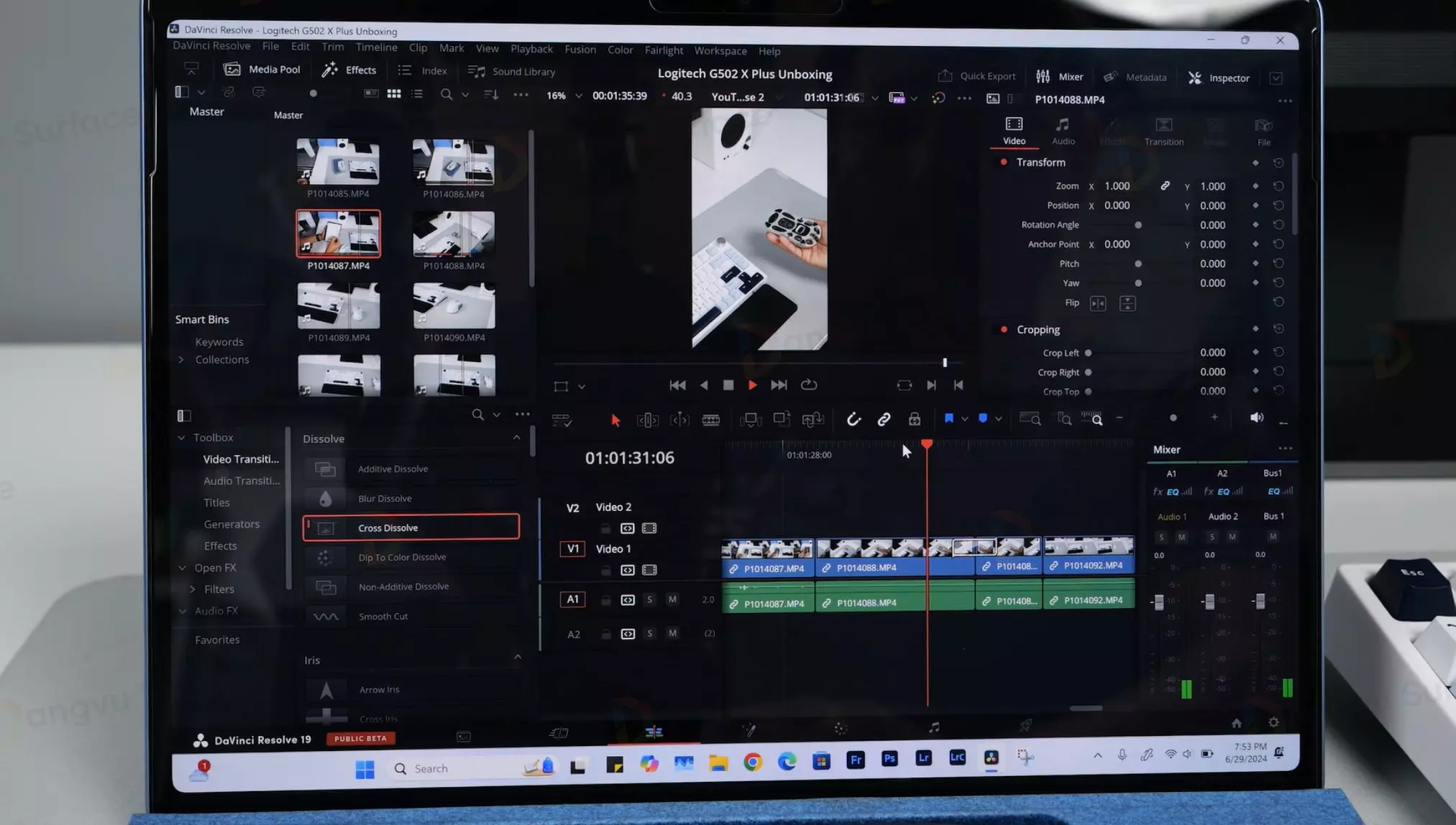Viewport: 1456px width, 825px height.
Task: Click the Play button to preview
Action: click(752, 384)
